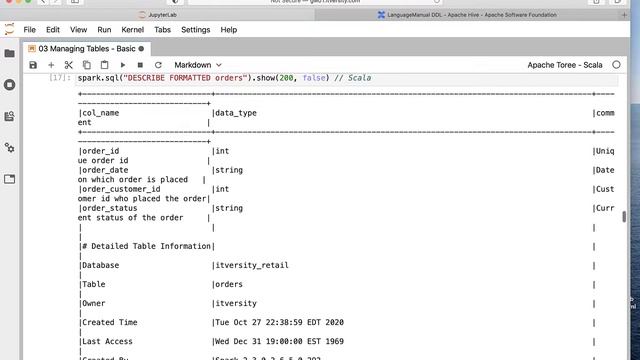Screen dimensions: 640x360
Task: Click the kernel status circle indicator
Action: 616,65
